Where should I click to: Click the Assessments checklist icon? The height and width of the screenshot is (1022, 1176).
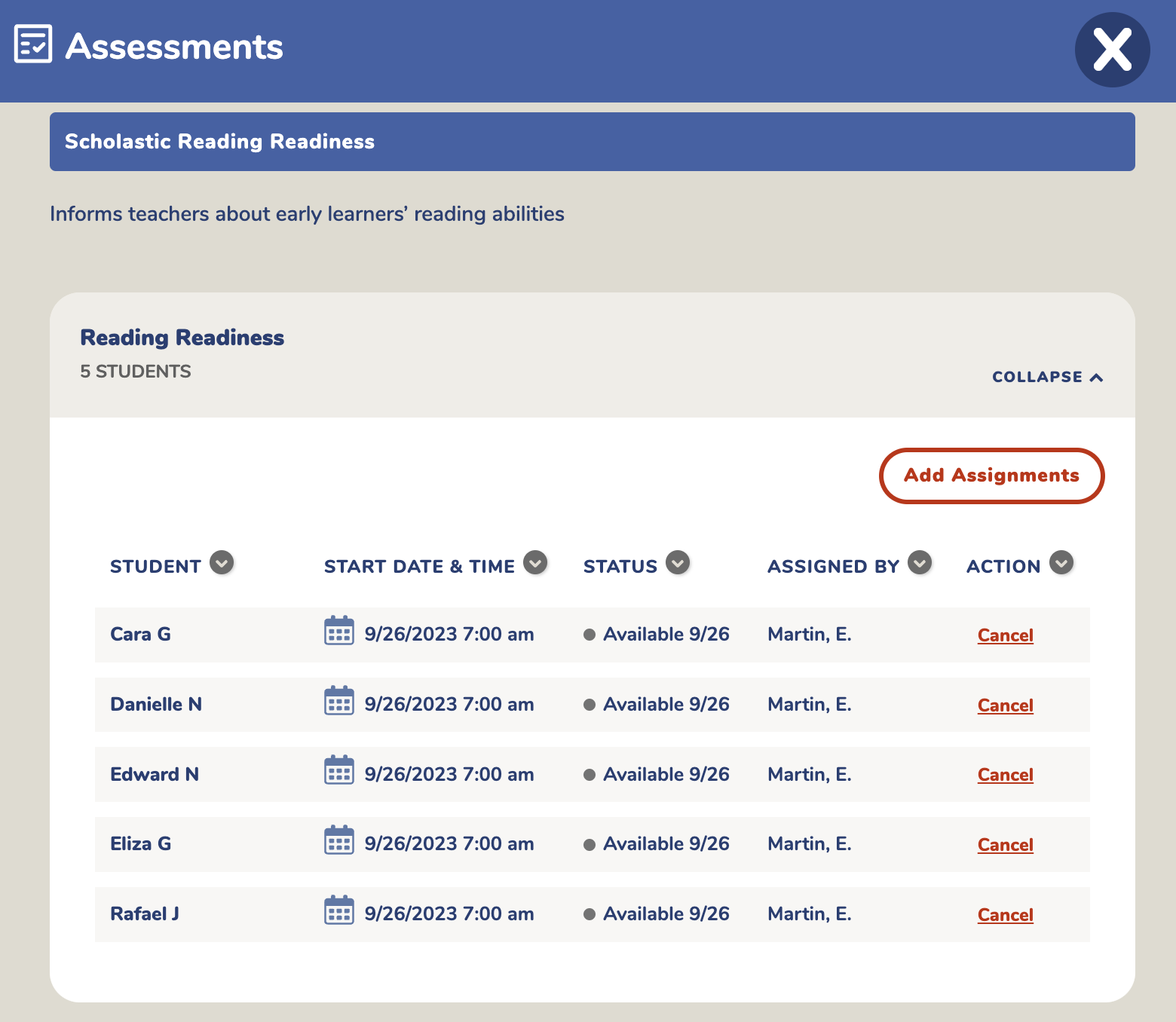[33, 44]
